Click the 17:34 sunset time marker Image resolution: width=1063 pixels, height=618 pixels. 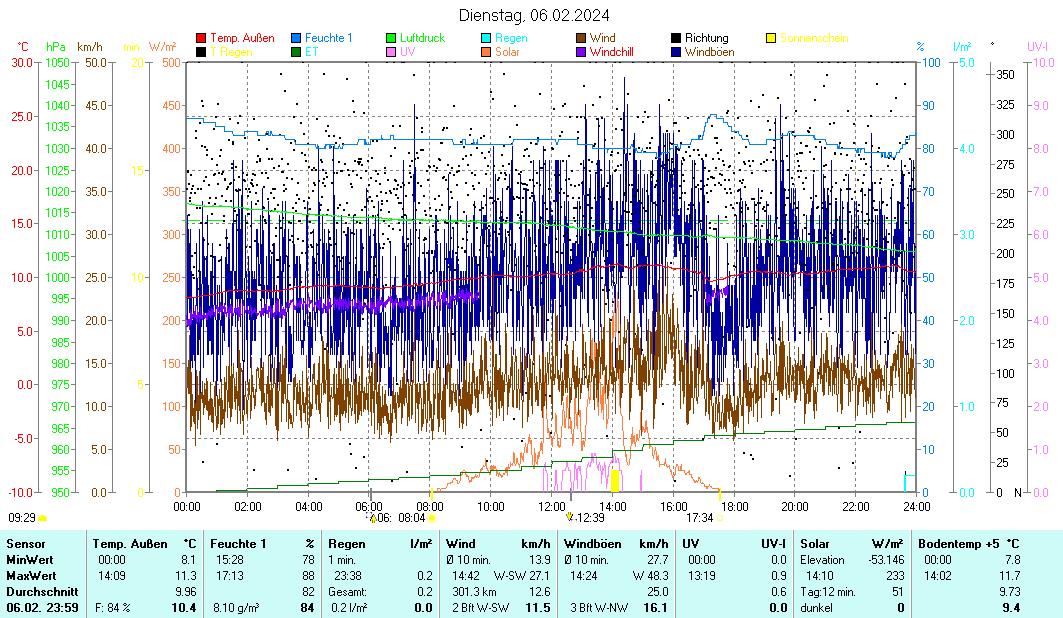pyautogui.click(x=699, y=518)
